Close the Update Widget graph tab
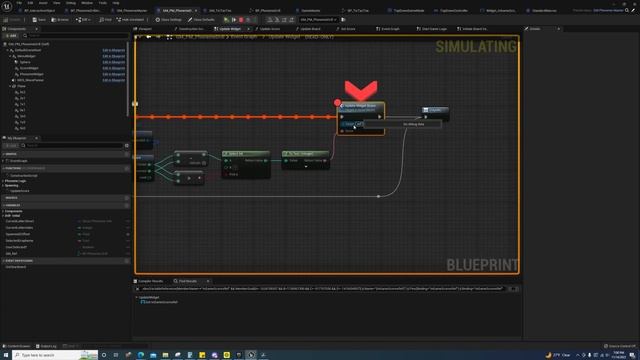The height and width of the screenshot is (360, 640). coord(249,29)
